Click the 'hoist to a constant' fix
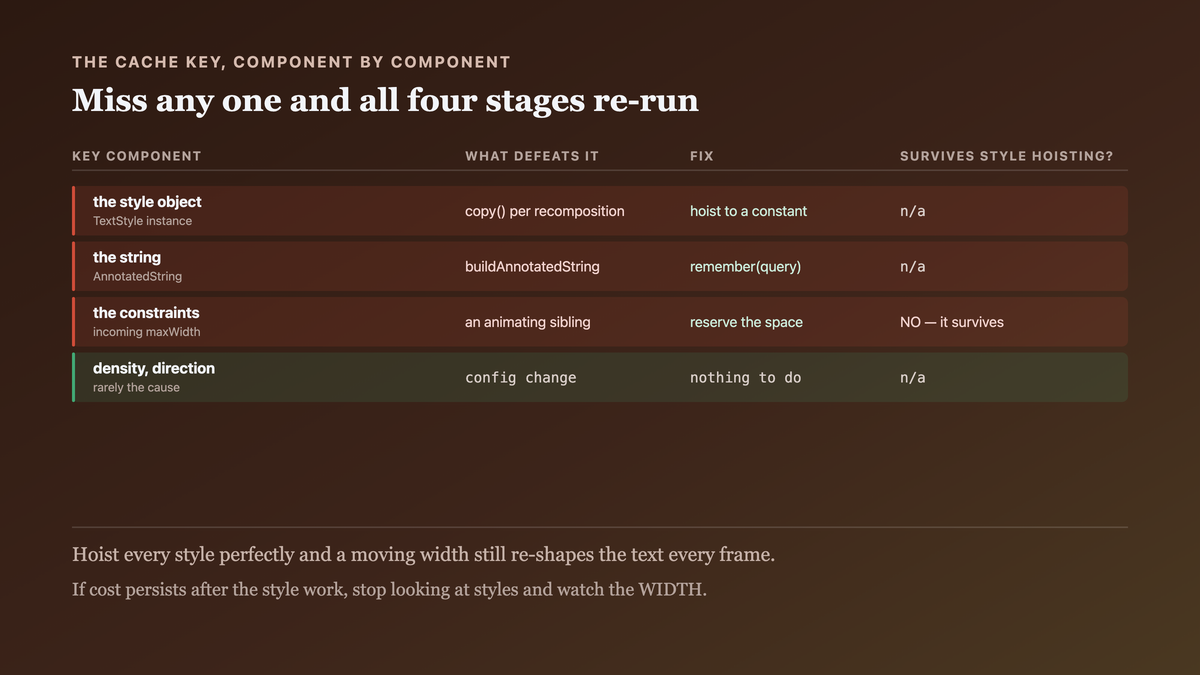Viewport: 1200px width, 675px height. pos(748,211)
